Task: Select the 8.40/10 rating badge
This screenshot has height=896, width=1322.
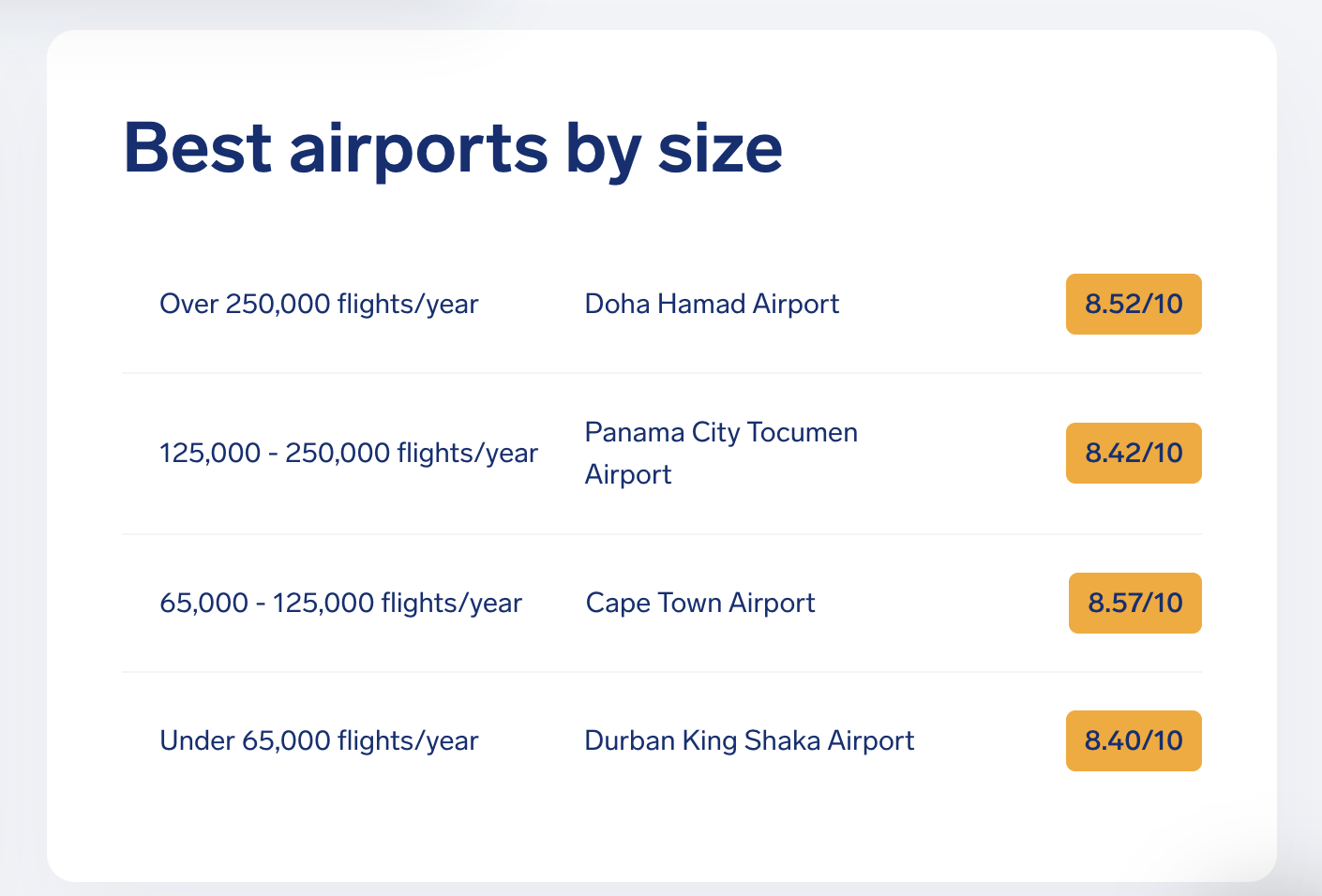Action: click(x=1134, y=740)
